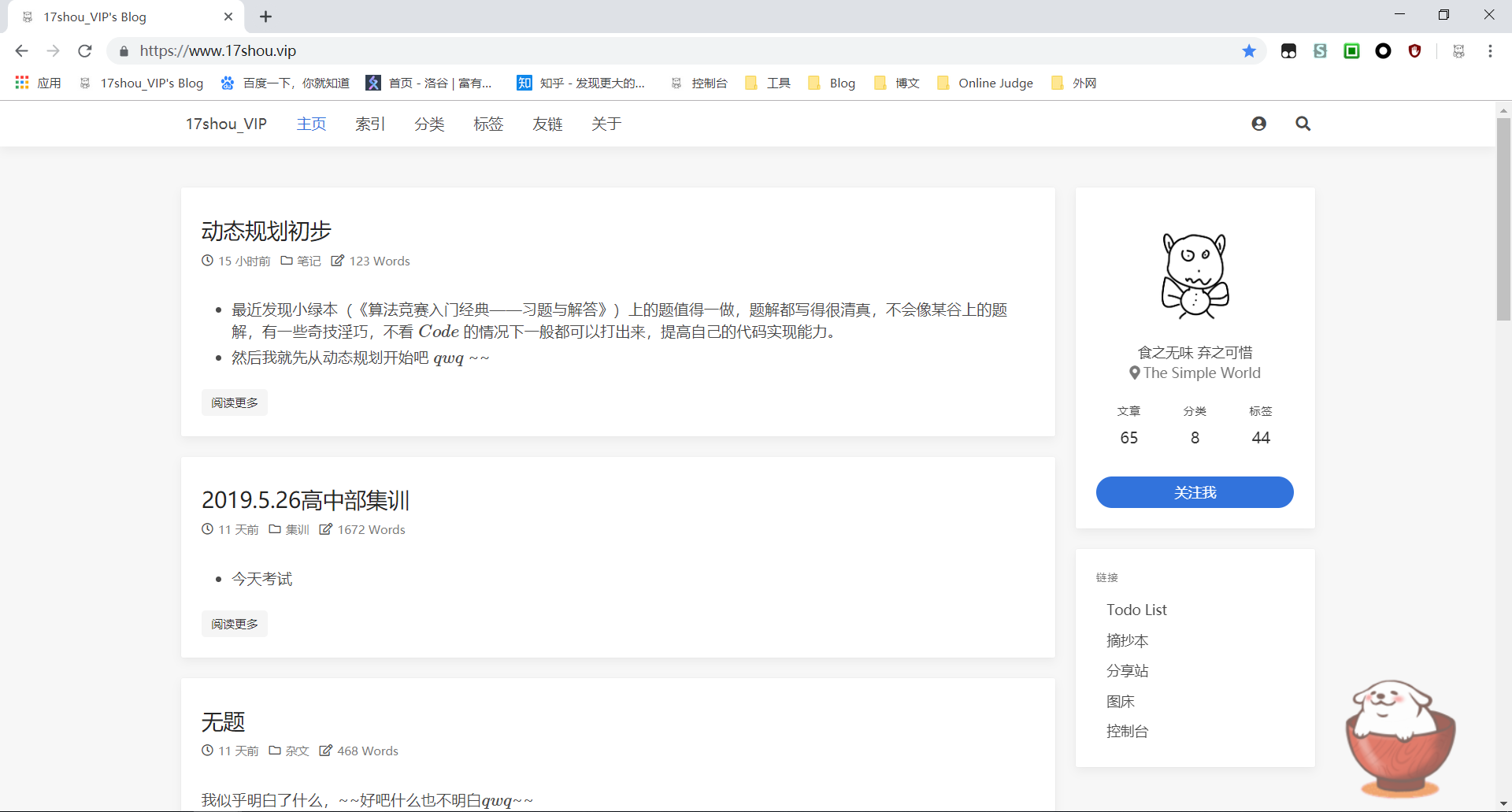The image size is (1512, 812).
Task: Expand the 博文 bookmark folder
Action: 897,83
